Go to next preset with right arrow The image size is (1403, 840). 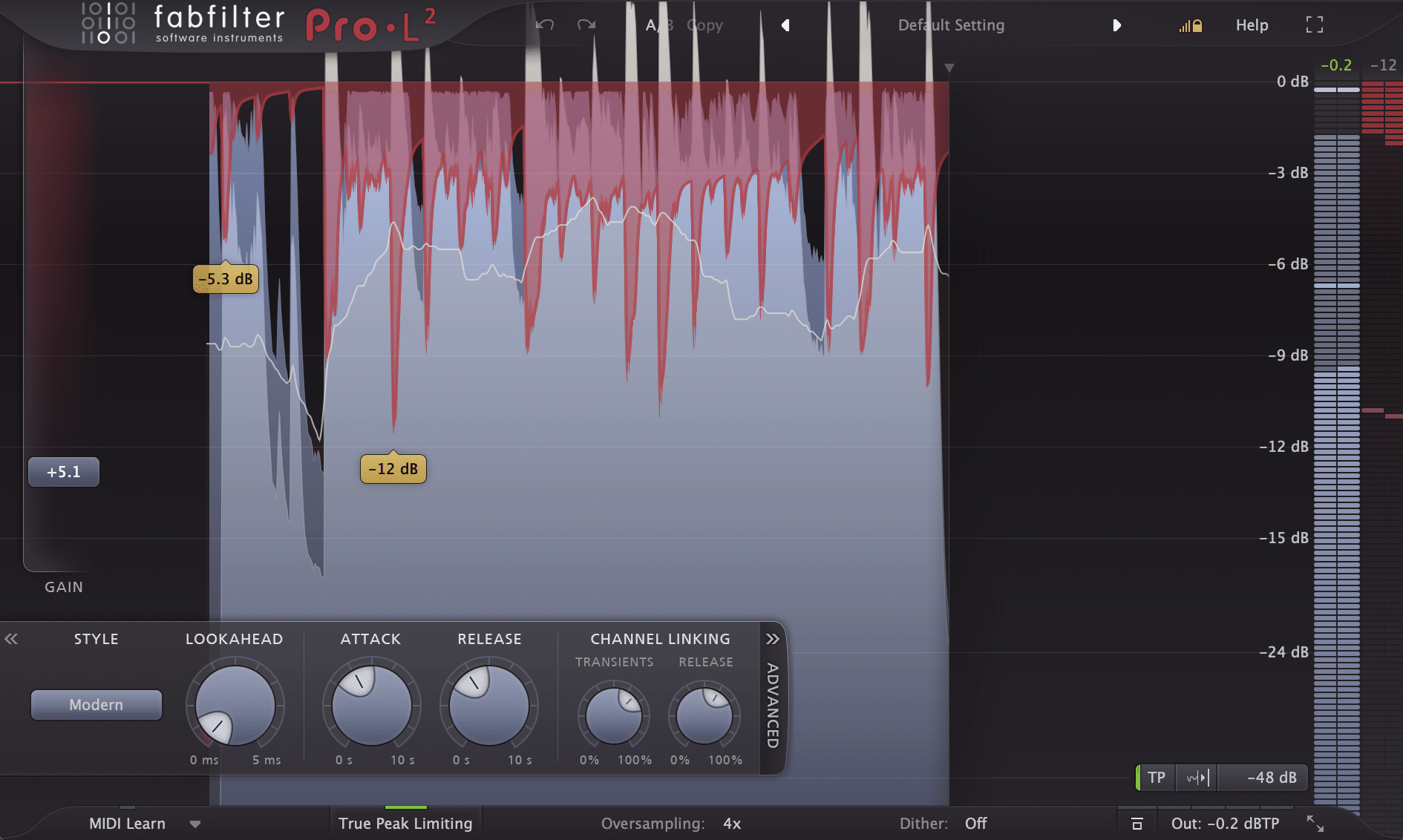[1116, 25]
